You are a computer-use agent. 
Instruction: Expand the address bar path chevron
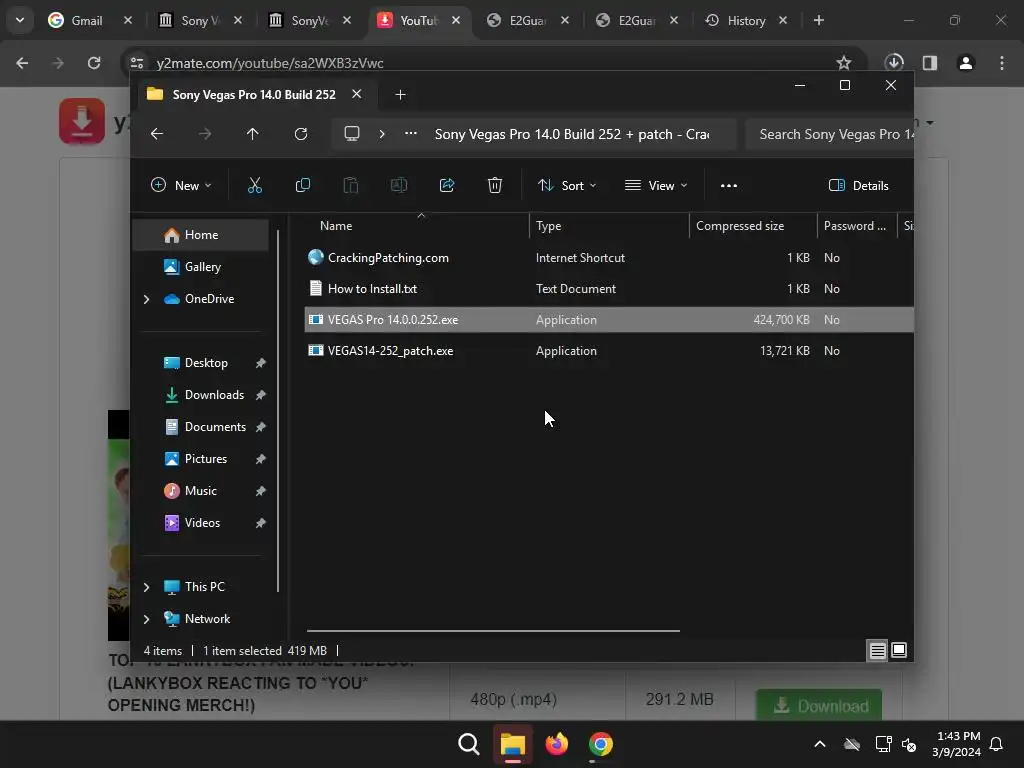click(x=382, y=134)
